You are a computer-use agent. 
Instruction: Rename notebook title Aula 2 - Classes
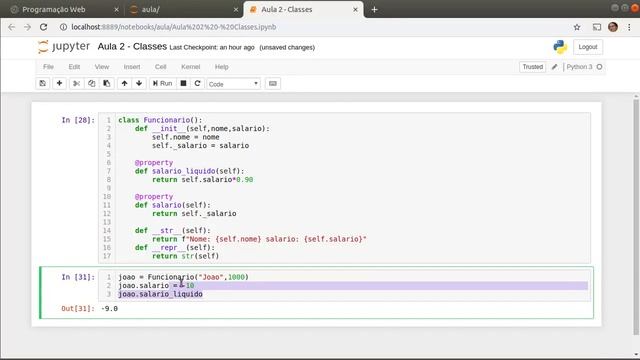pyautogui.click(x=132, y=47)
